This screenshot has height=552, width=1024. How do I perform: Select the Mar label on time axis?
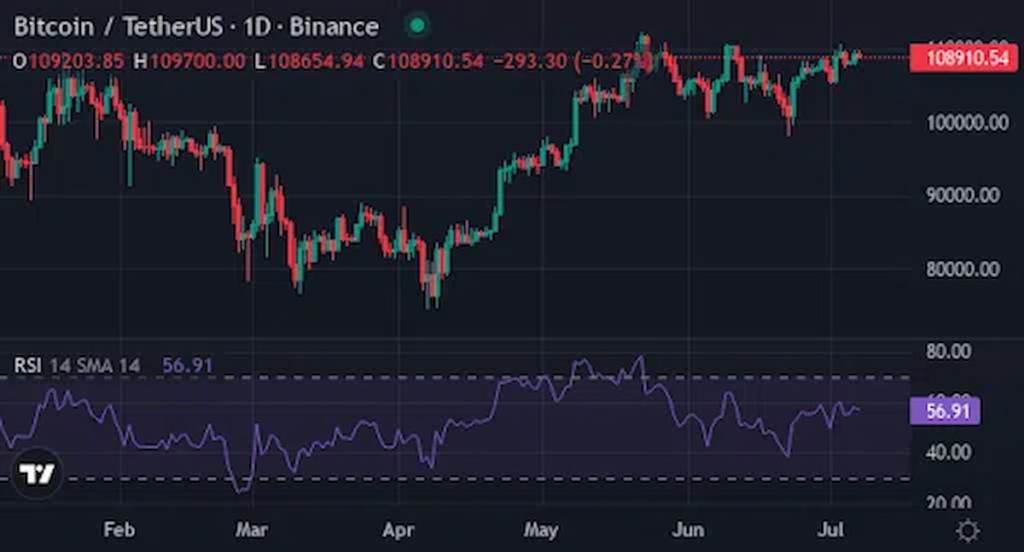click(252, 529)
